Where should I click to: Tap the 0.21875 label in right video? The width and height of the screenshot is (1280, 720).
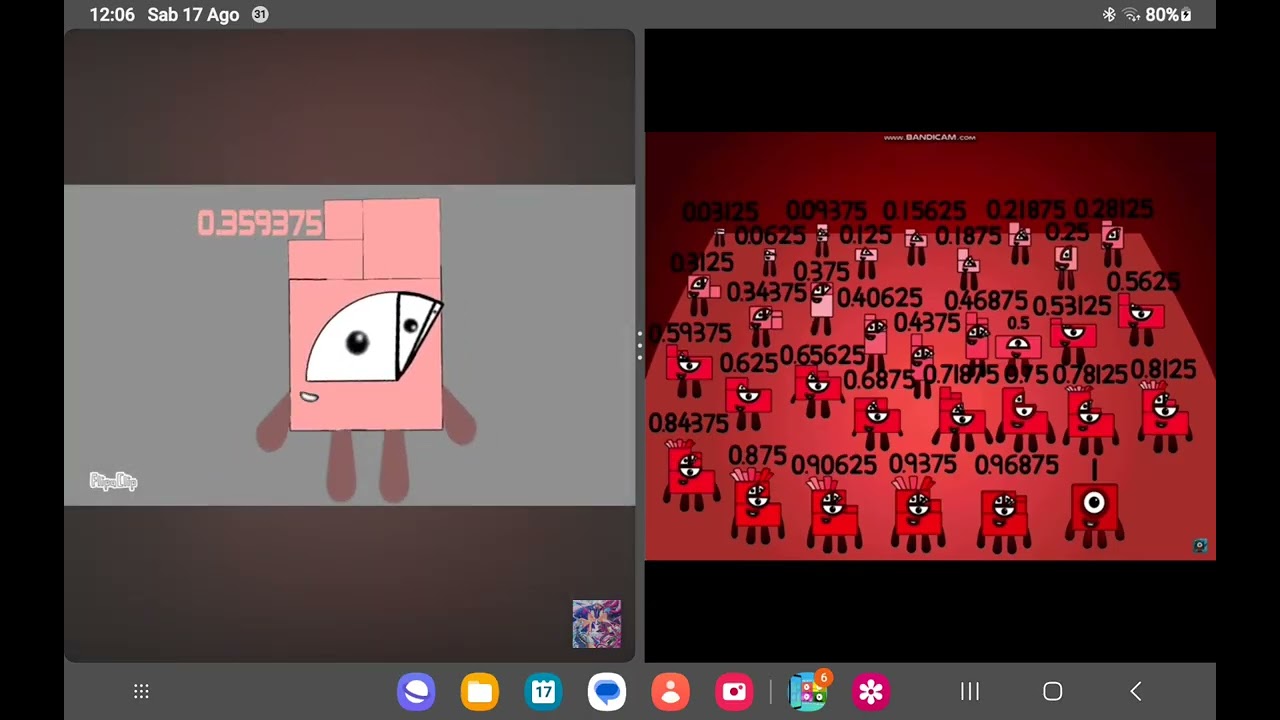(1026, 210)
